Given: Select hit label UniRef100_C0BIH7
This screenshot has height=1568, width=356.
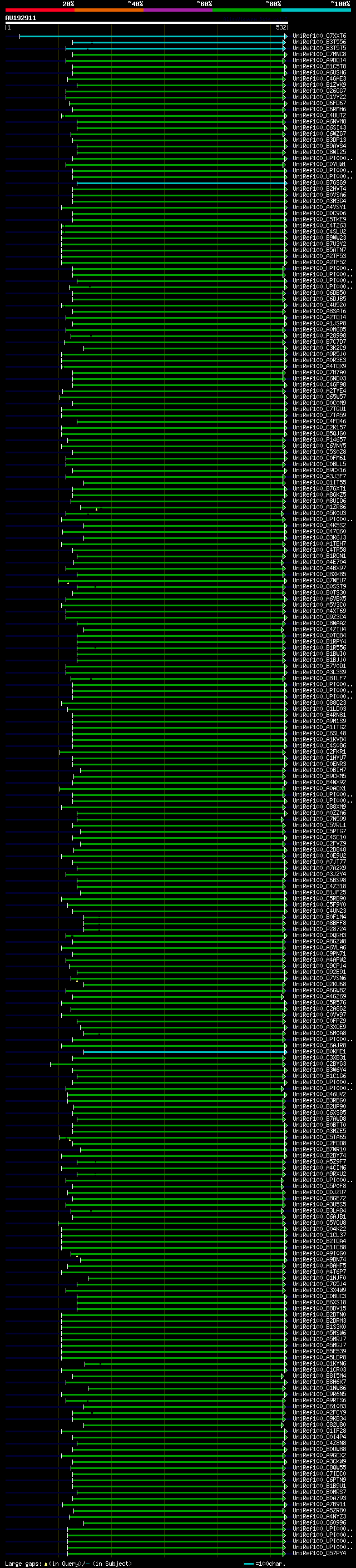Looking at the screenshot, I should pyautogui.click(x=319, y=770).
